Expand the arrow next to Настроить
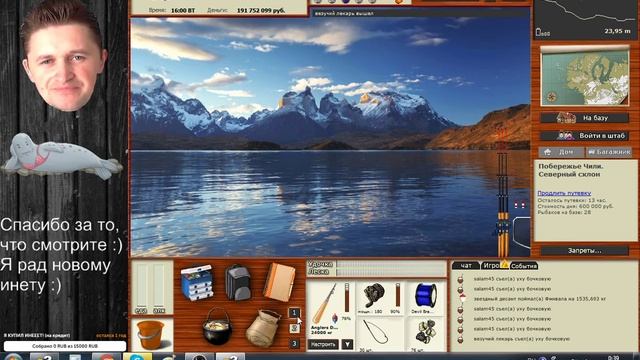 (x=347, y=344)
